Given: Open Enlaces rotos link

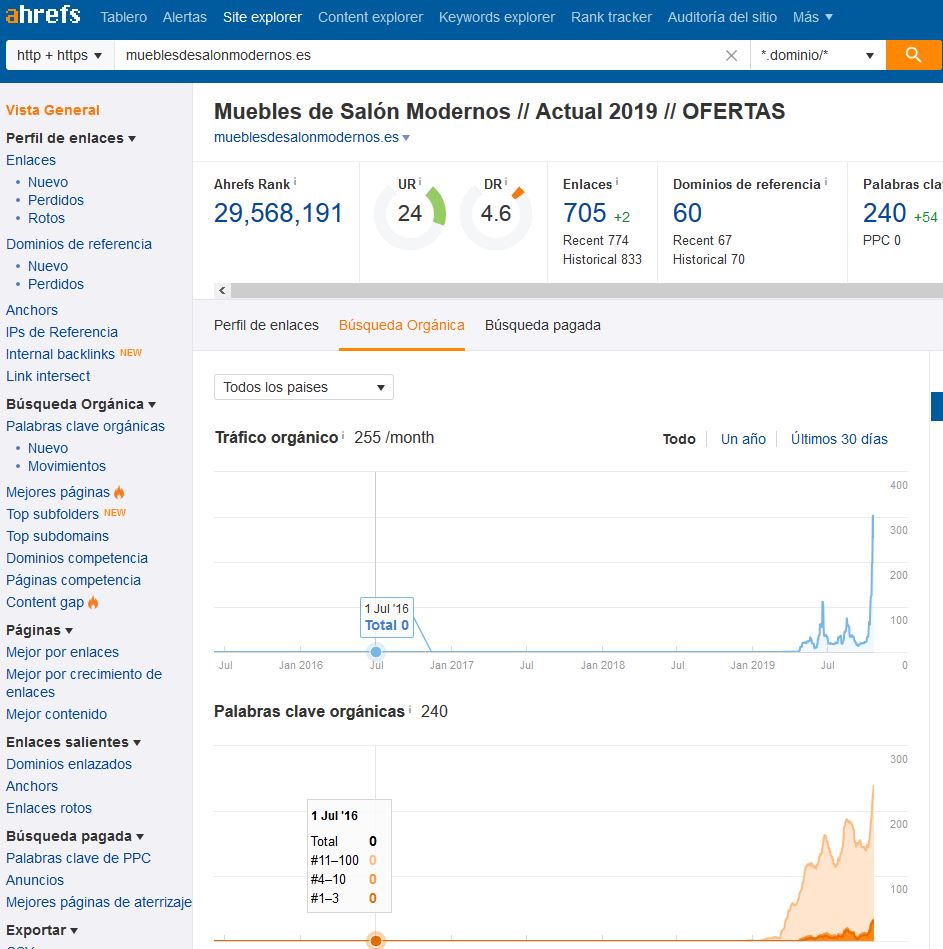Looking at the screenshot, I should coord(49,808).
